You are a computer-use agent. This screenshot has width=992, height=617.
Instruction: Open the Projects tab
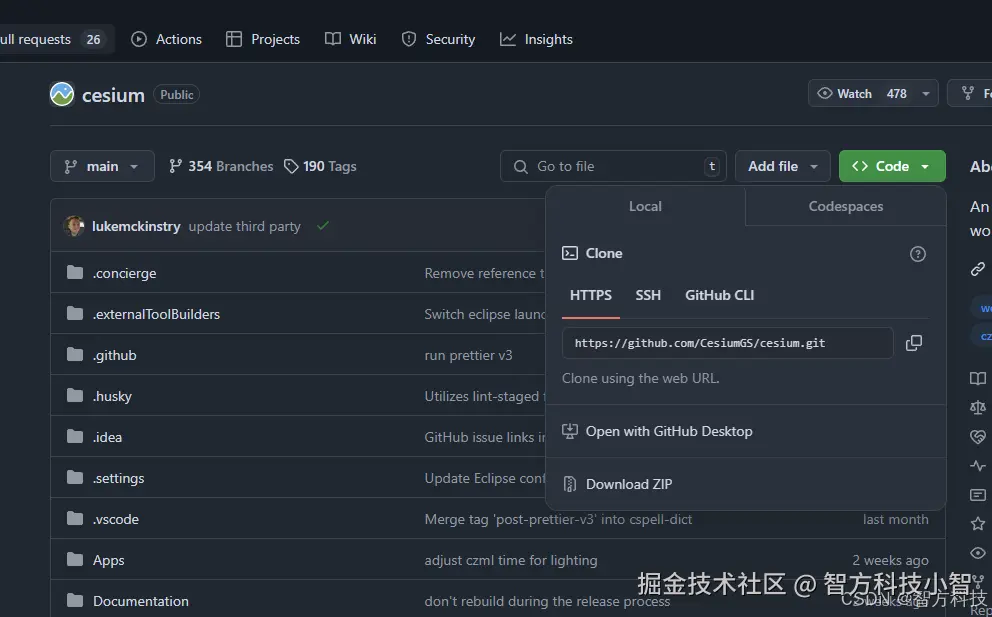coord(263,39)
